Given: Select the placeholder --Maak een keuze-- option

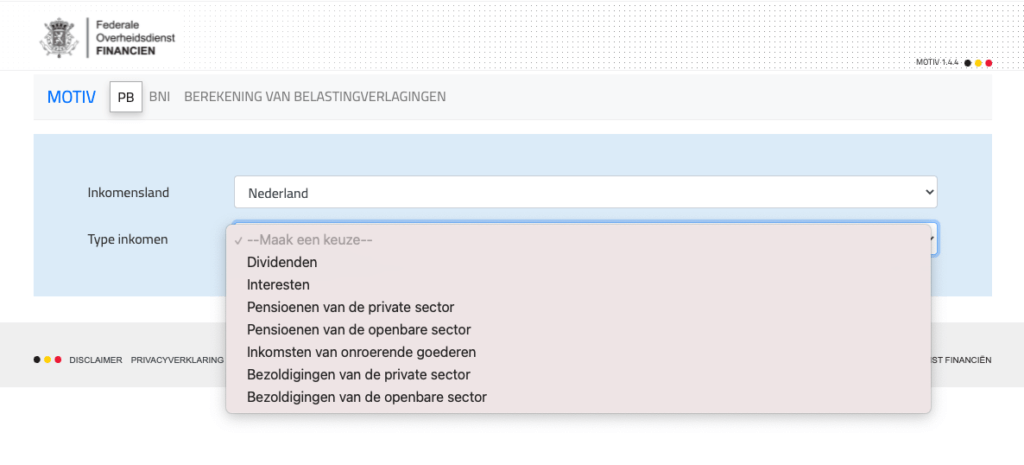Looking at the screenshot, I should pyautogui.click(x=309, y=240).
